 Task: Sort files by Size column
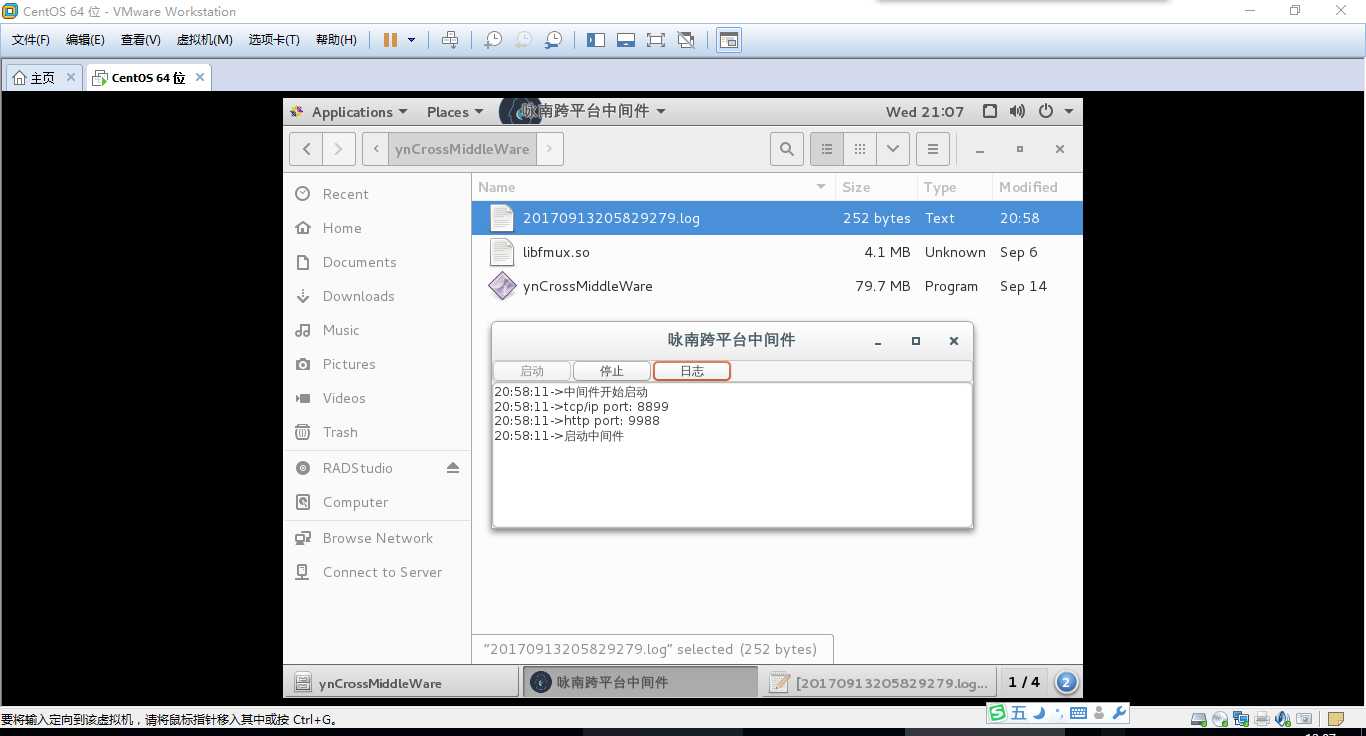click(876, 187)
